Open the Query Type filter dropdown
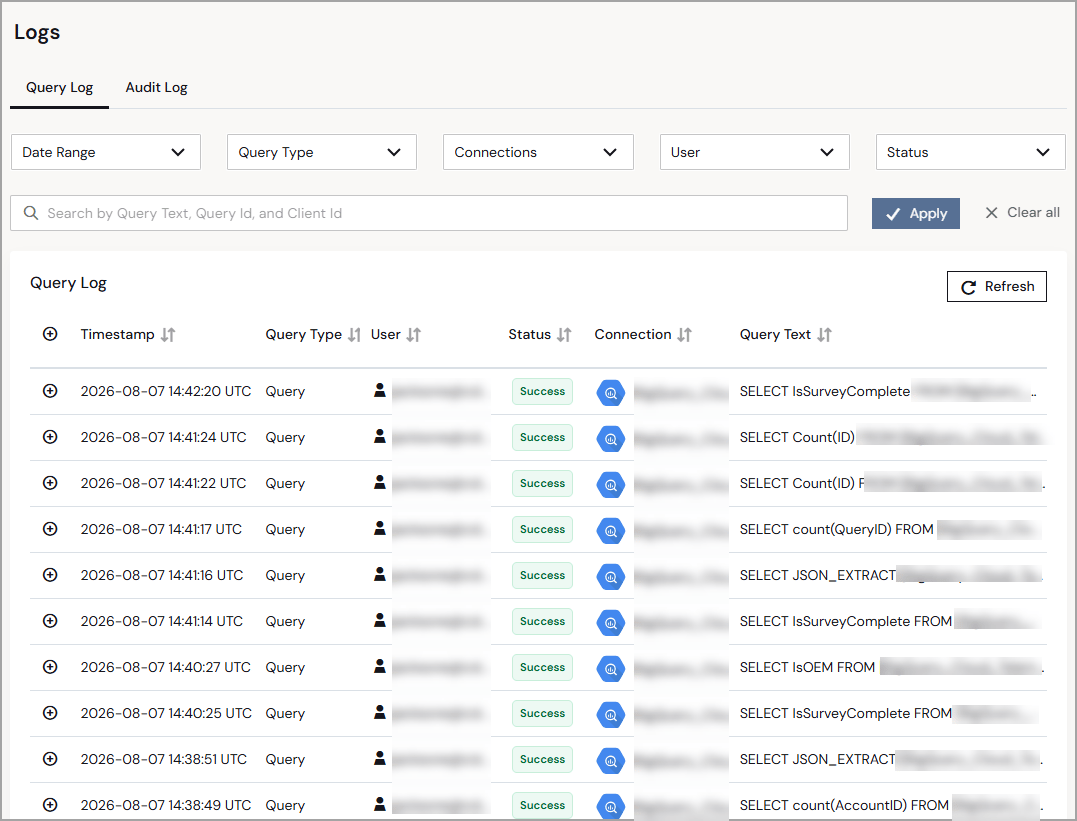 pyautogui.click(x=321, y=152)
